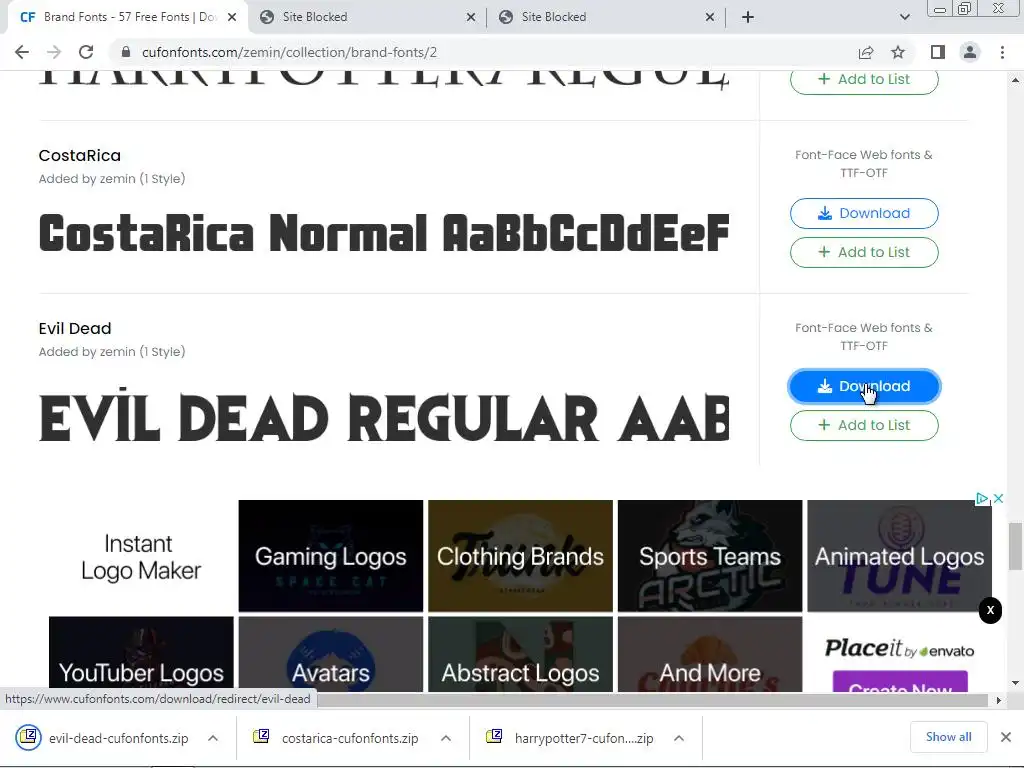Image resolution: width=1024 pixels, height=768 pixels.
Task: Close the downloads bar
Action: 1006,737
